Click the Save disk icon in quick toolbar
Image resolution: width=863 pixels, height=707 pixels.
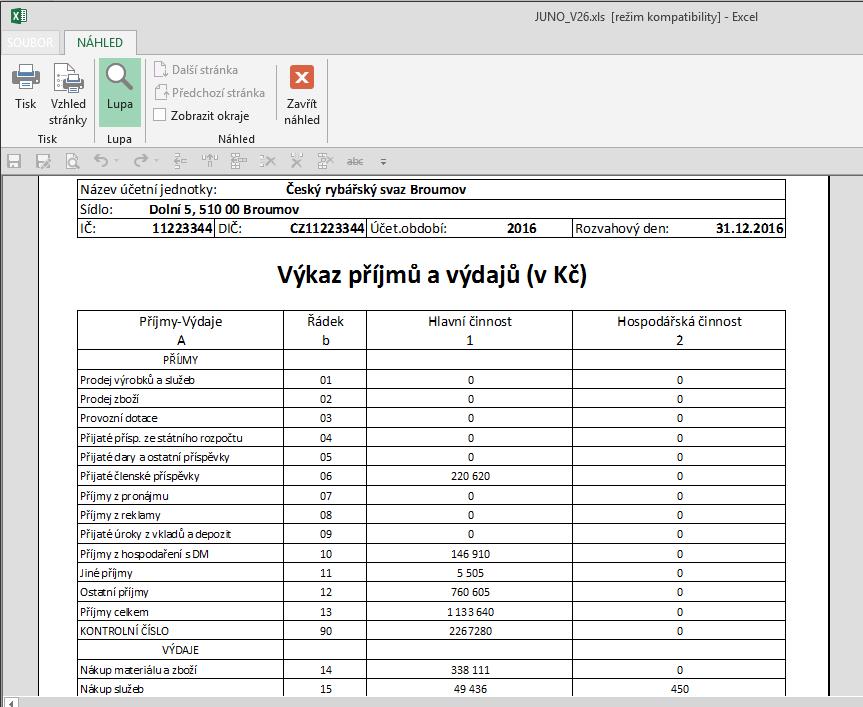(14, 161)
